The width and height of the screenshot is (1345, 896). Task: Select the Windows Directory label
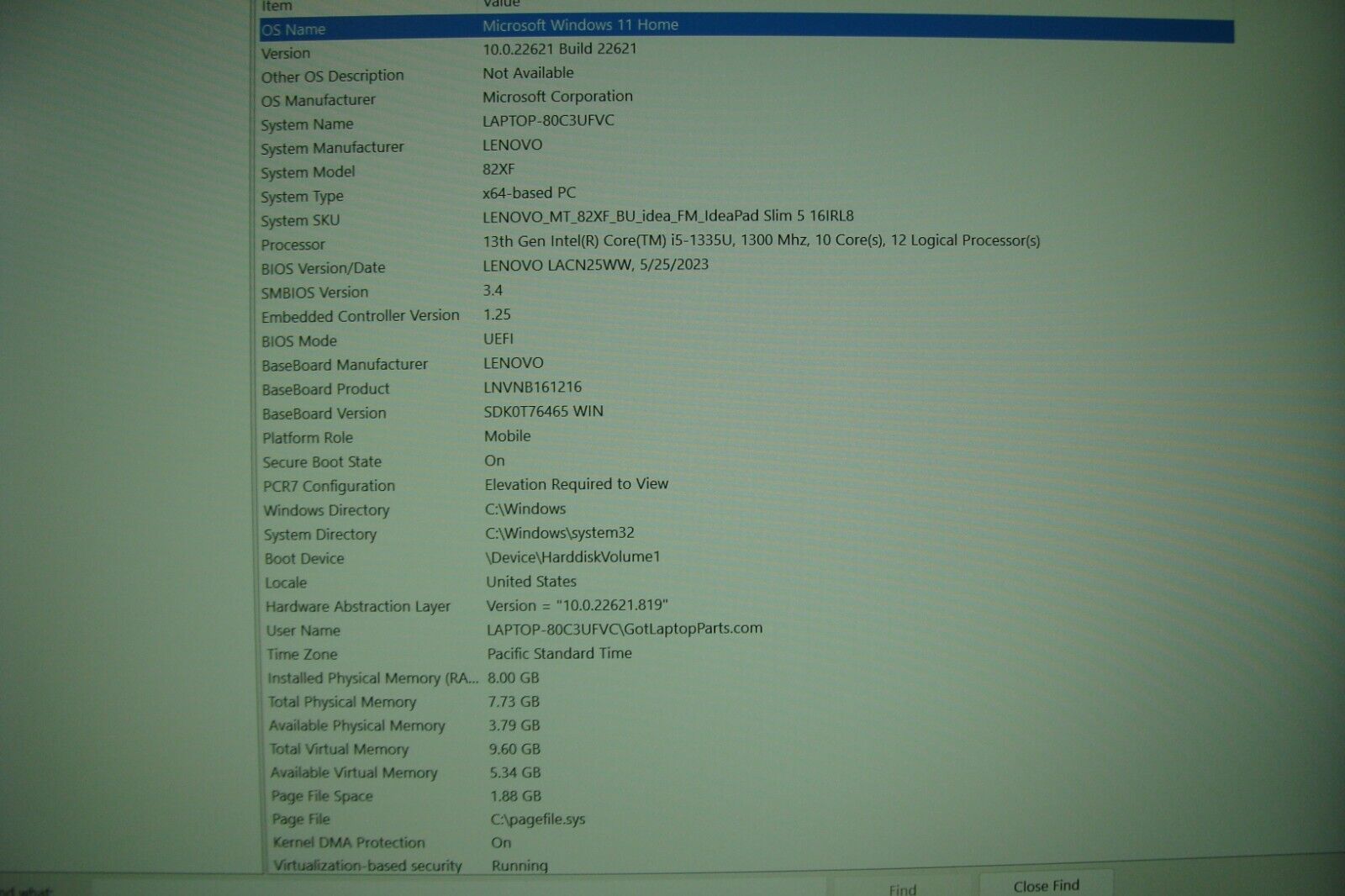coord(326,511)
